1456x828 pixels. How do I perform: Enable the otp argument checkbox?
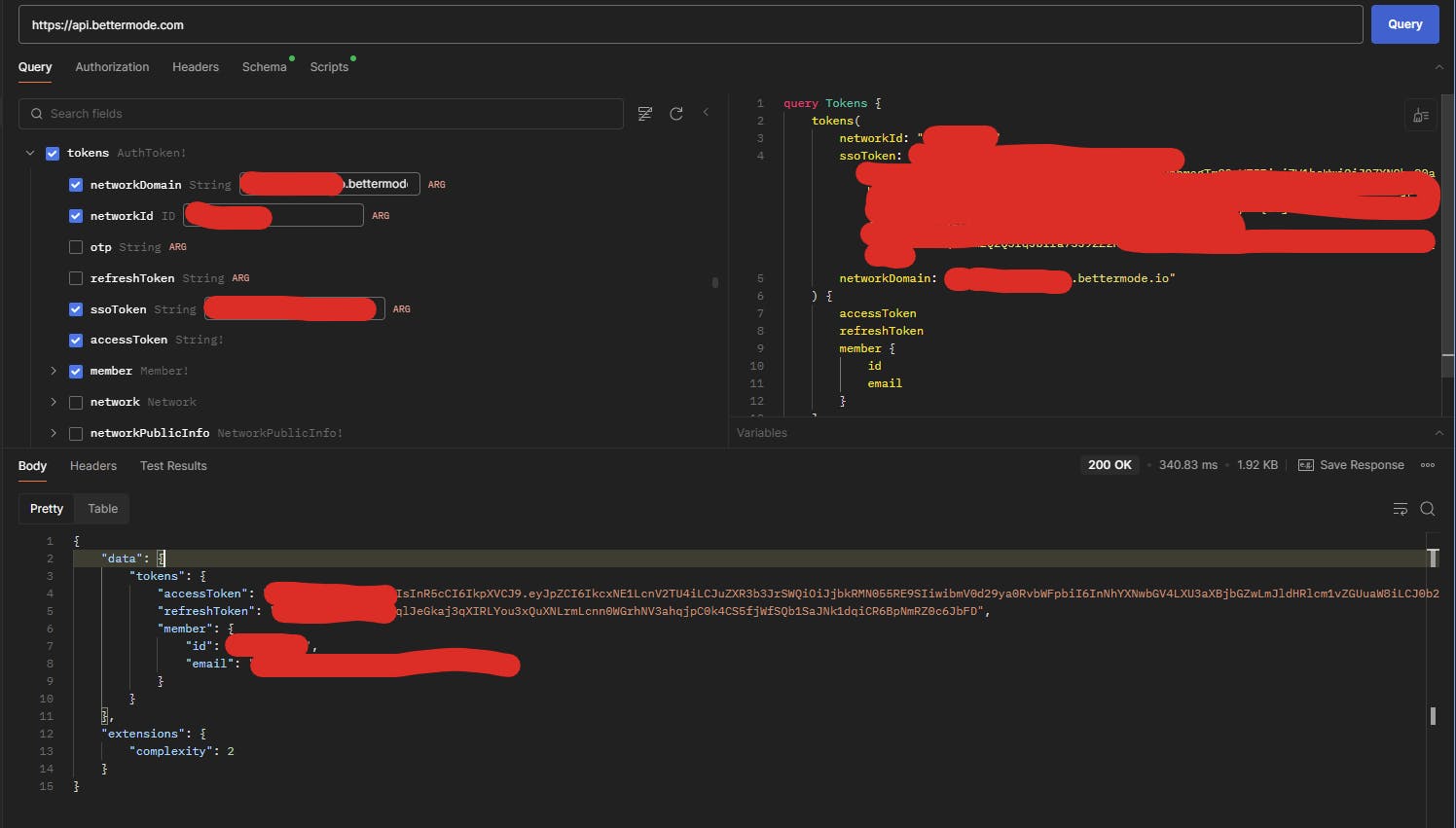pyautogui.click(x=76, y=247)
